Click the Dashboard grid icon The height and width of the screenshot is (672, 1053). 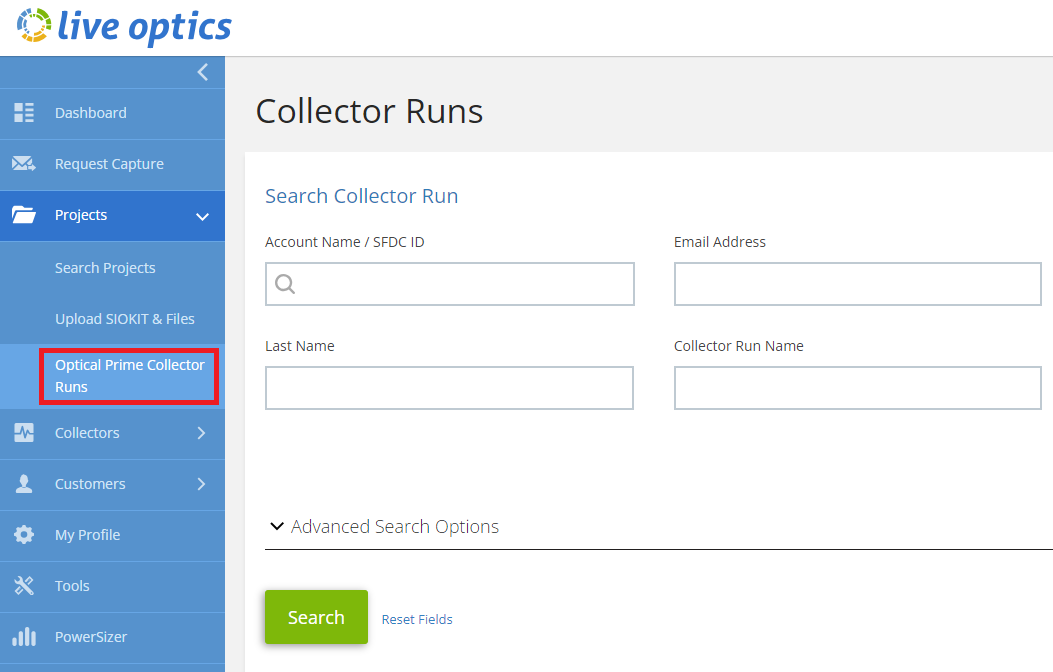pos(24,113)
